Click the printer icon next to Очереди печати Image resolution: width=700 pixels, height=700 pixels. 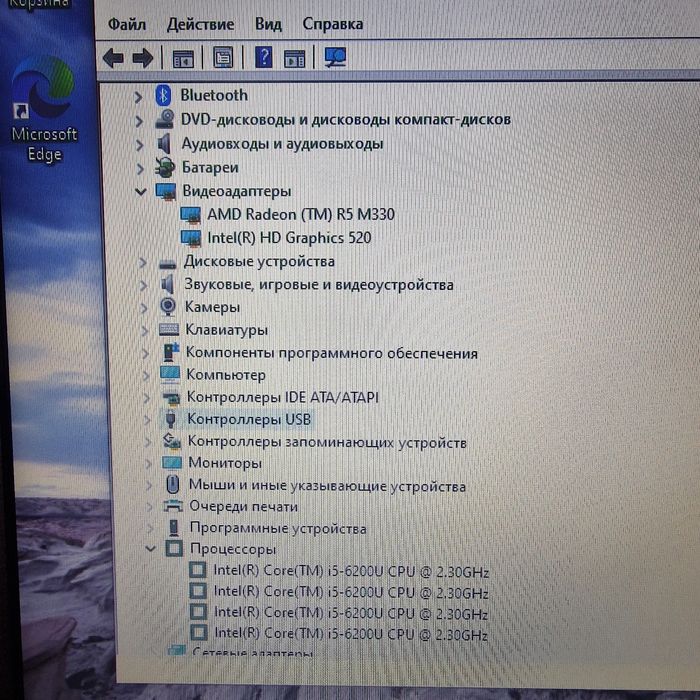(x=173, y=506)
